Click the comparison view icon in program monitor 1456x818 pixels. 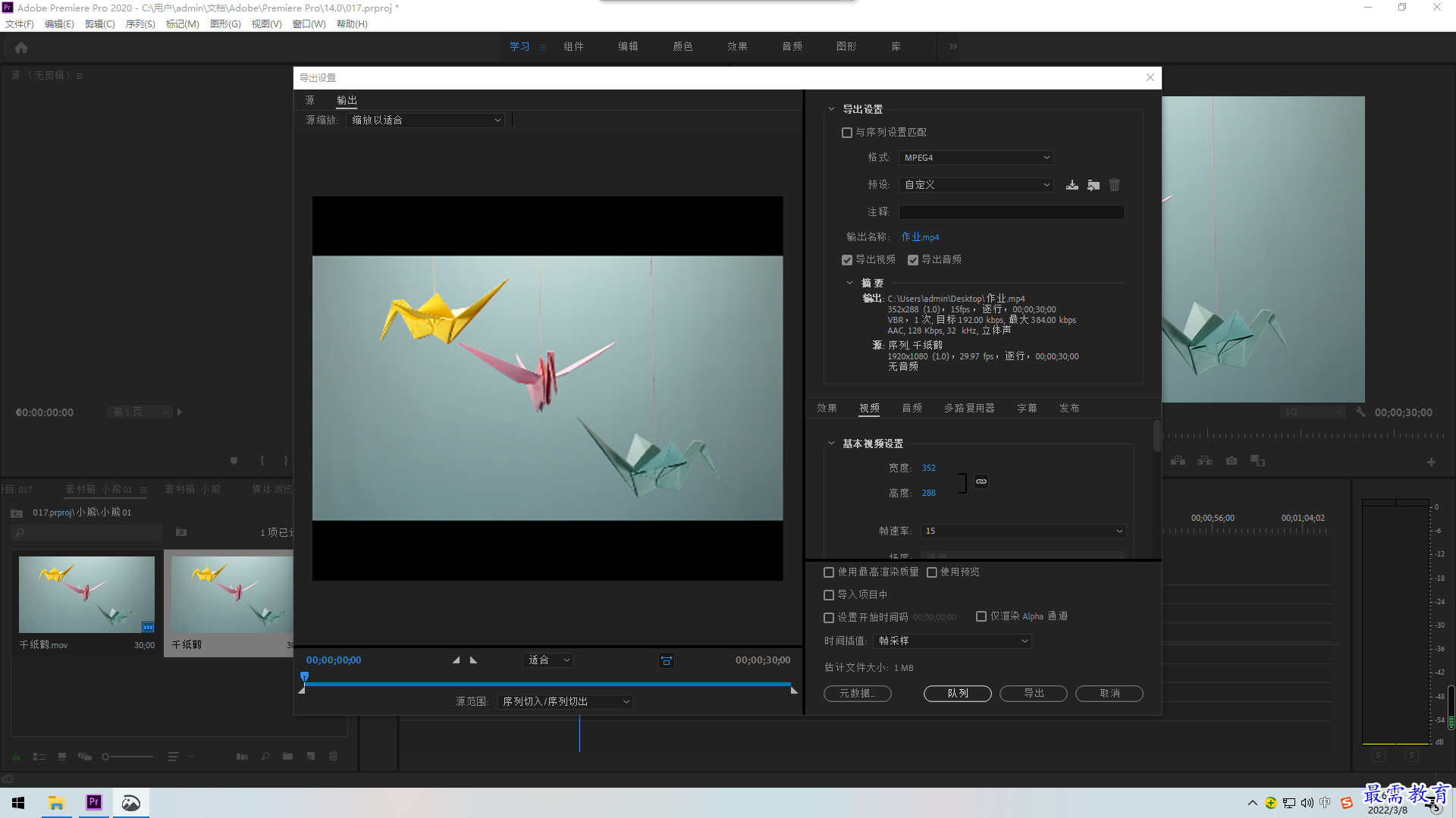tap(1258, 461)
